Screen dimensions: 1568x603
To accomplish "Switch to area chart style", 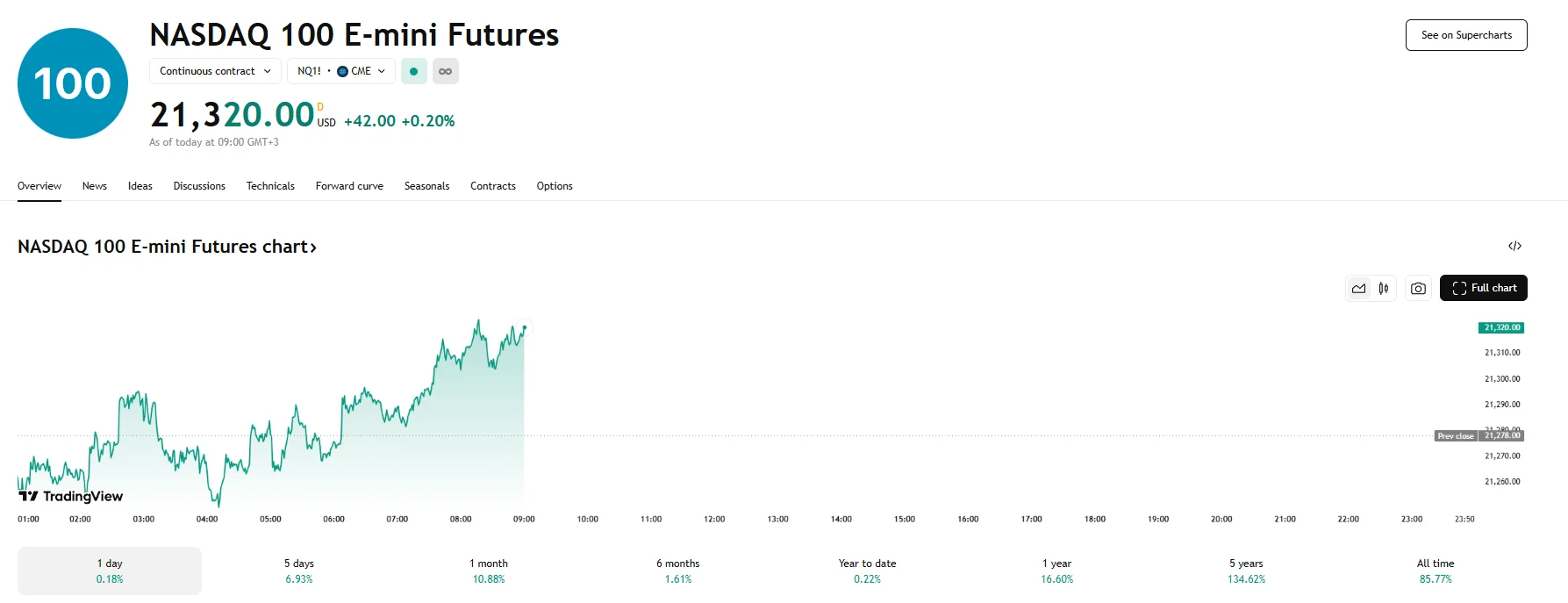I will [x=1359, y=288].
